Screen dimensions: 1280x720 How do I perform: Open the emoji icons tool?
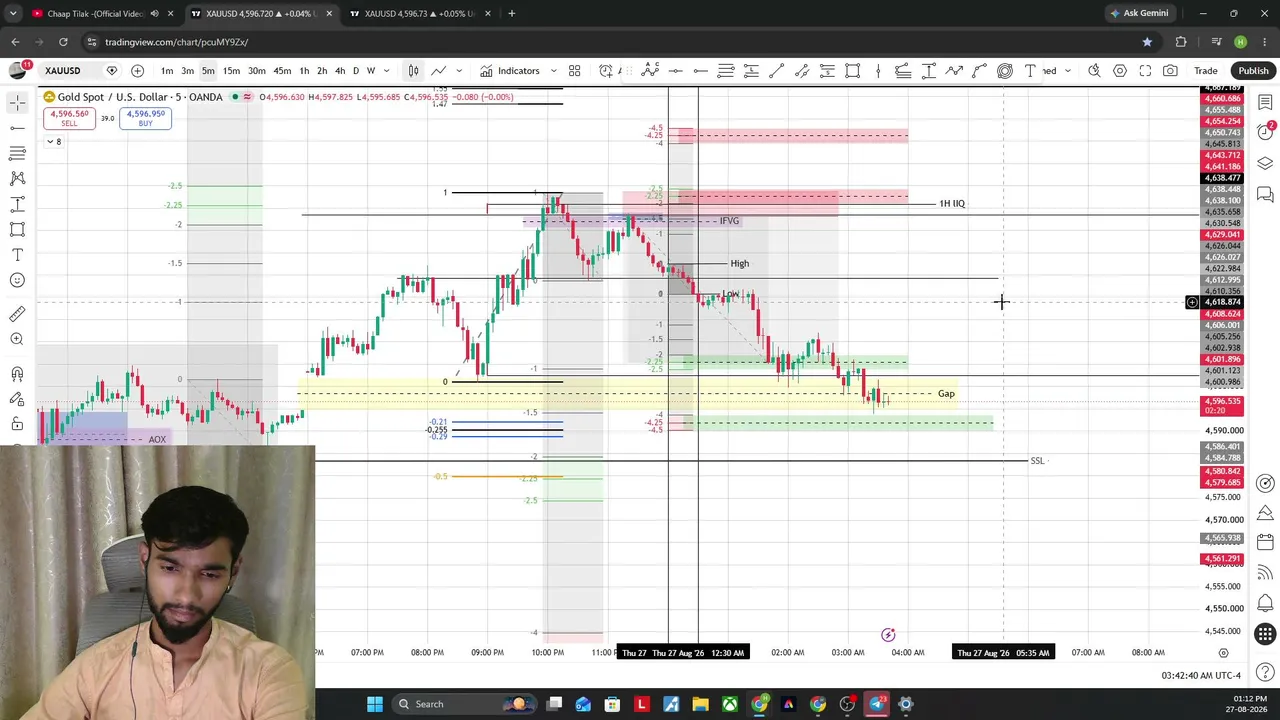pos(17,280)
